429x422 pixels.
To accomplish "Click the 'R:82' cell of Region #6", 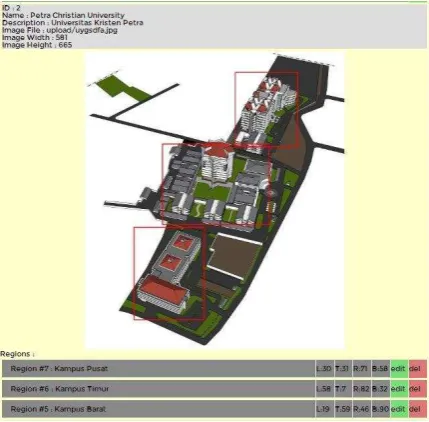I will 362,389.
